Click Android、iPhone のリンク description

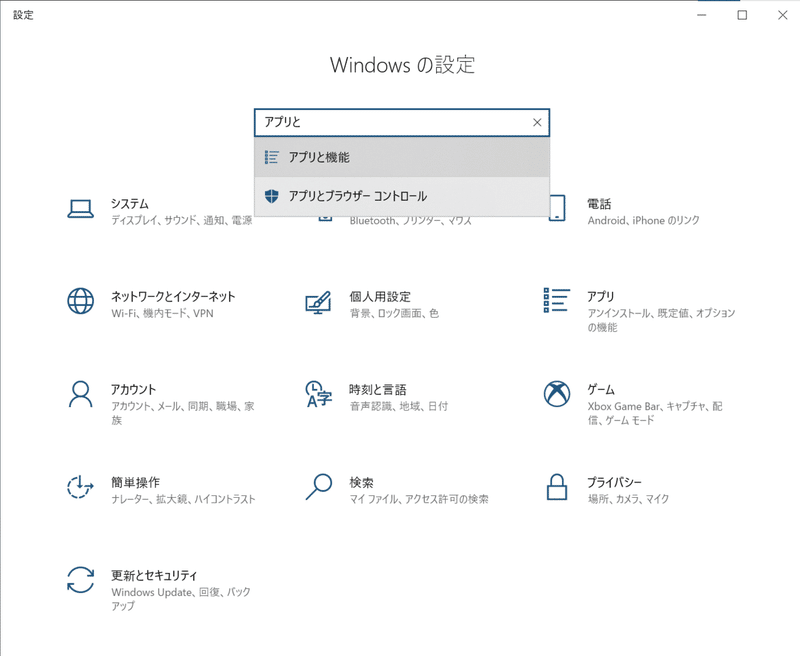point(643,220)
